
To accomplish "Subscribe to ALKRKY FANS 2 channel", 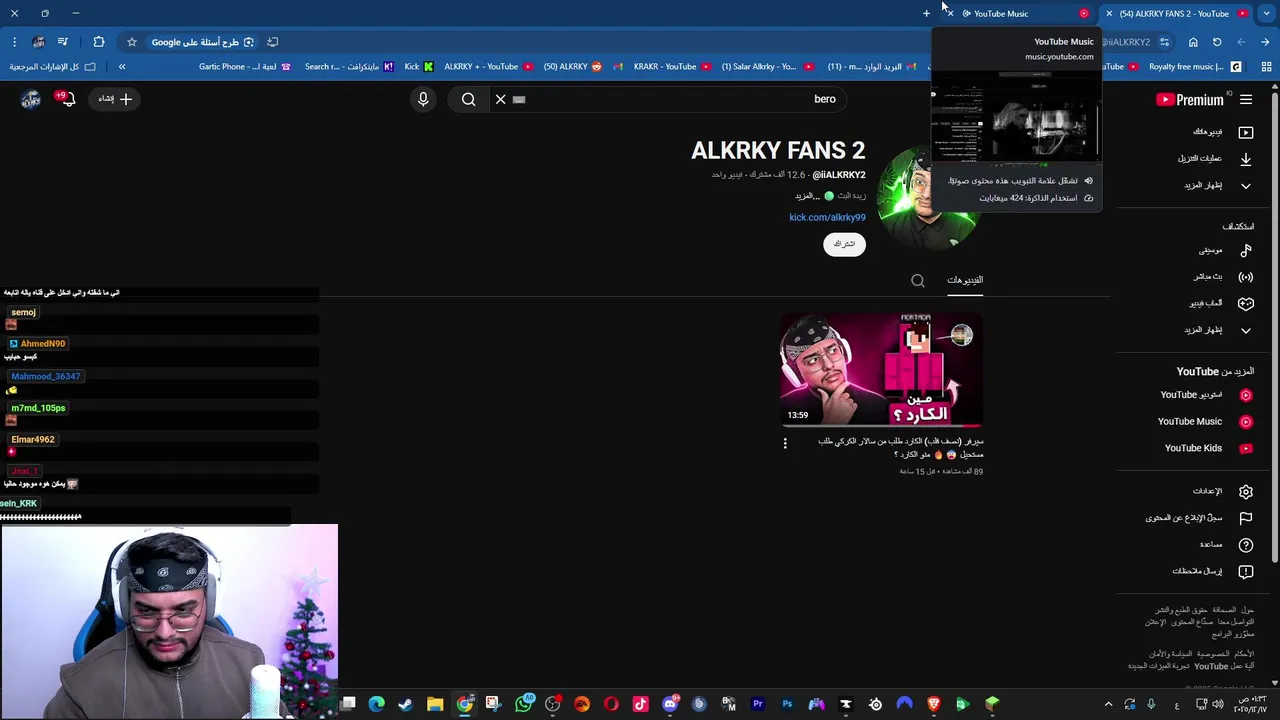I will pos(844,244).
